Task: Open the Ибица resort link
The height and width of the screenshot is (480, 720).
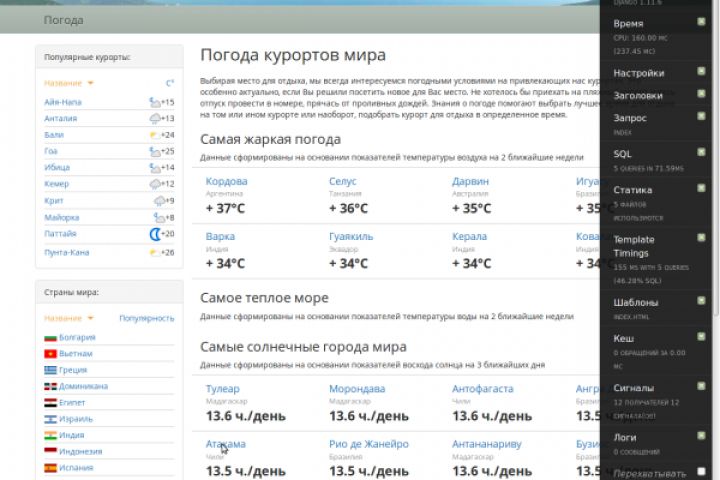Action: (x=57, y=167)
